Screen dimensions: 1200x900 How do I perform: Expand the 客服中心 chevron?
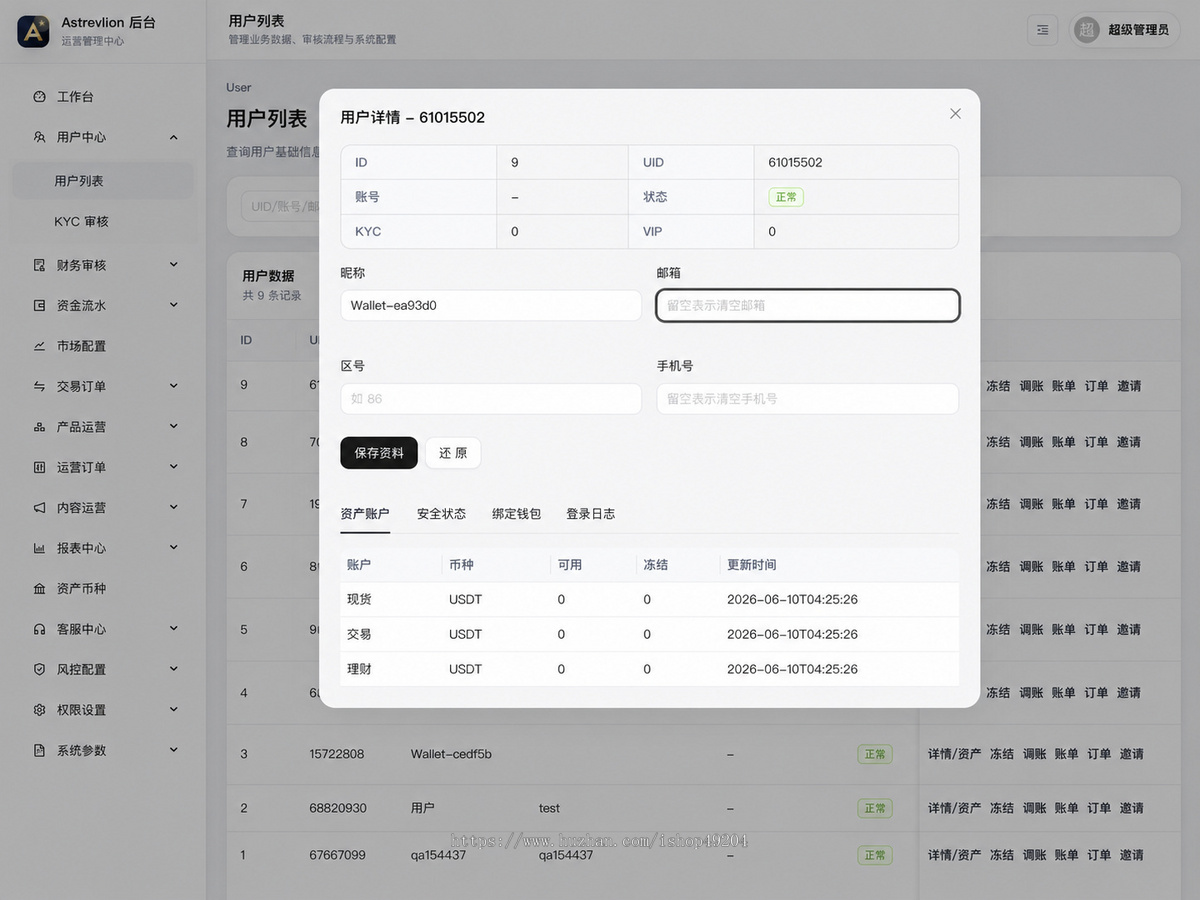tap(173, 629)
